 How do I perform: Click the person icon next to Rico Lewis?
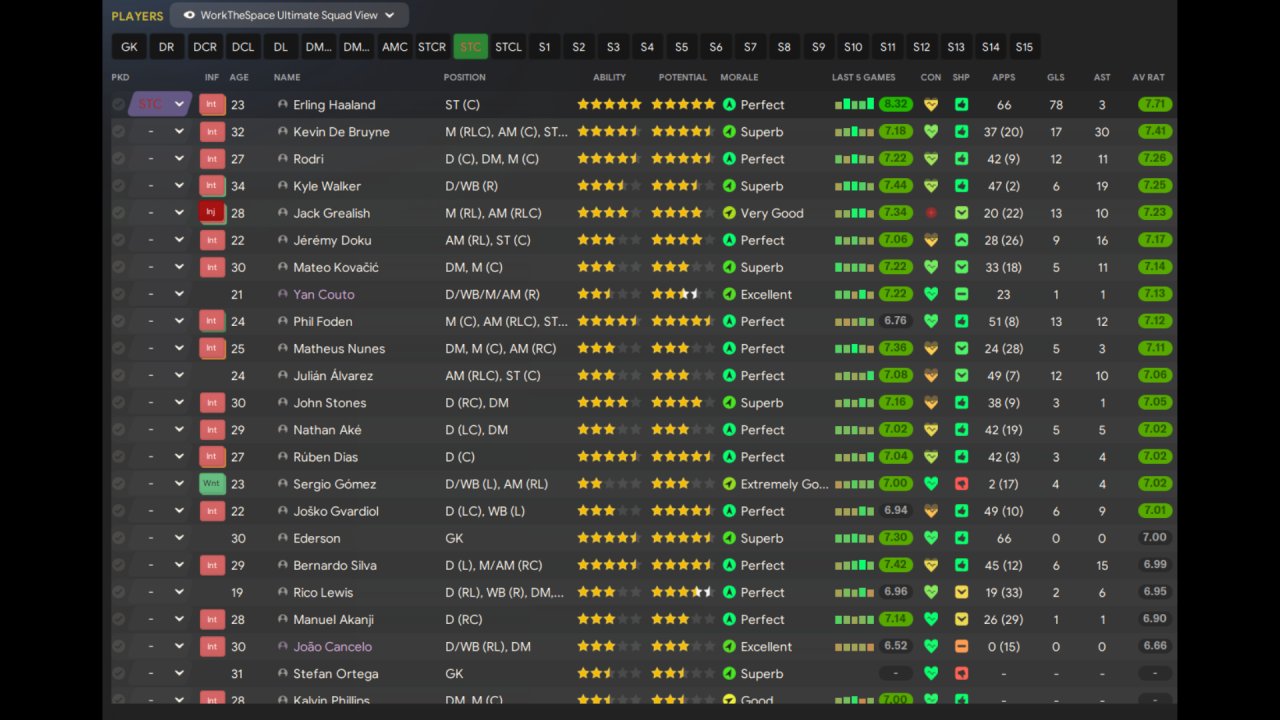pos(283,592)
